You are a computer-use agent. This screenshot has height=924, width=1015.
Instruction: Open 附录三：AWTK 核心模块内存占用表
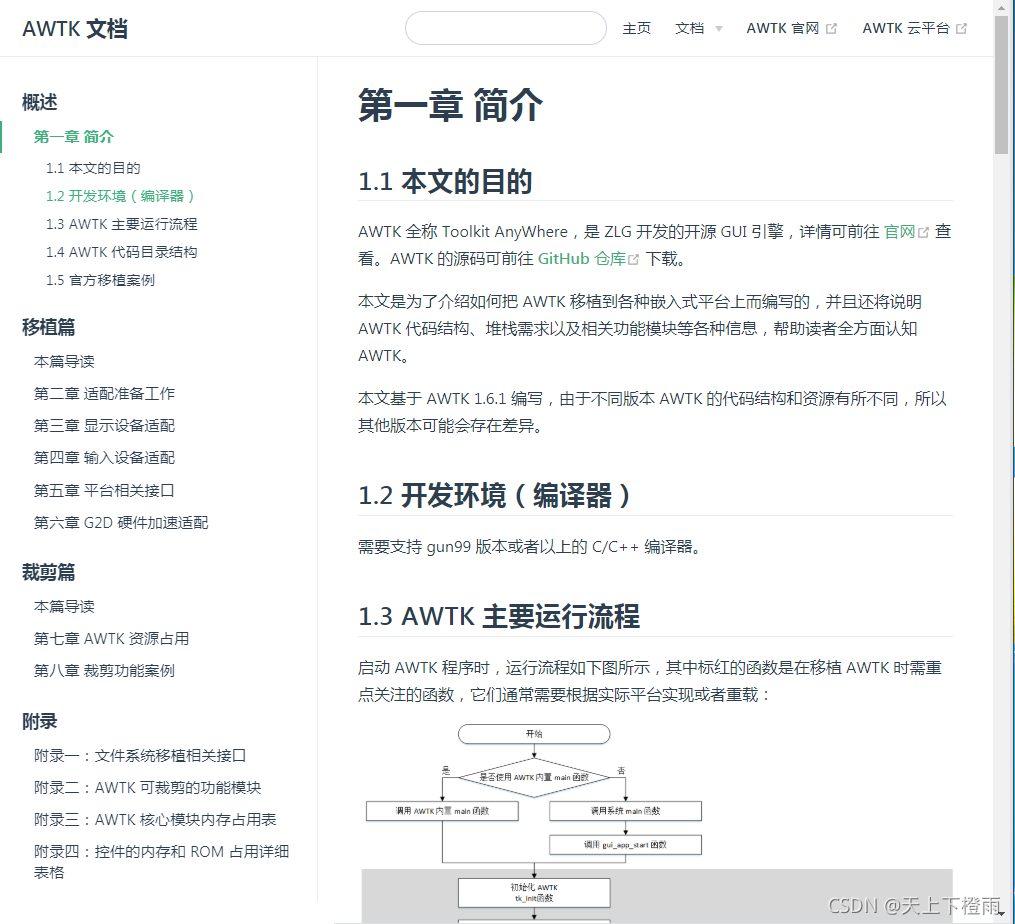155,820
